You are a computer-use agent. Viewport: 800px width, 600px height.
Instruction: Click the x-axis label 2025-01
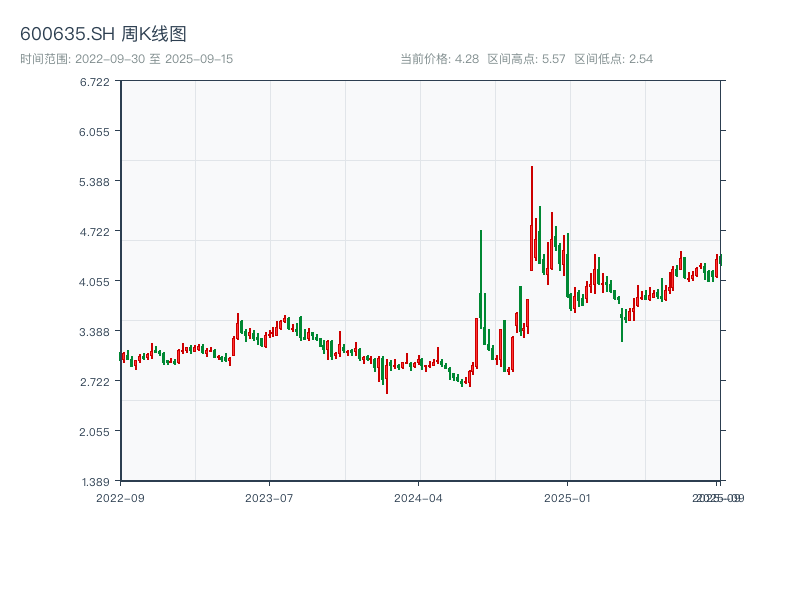point(567,498)
